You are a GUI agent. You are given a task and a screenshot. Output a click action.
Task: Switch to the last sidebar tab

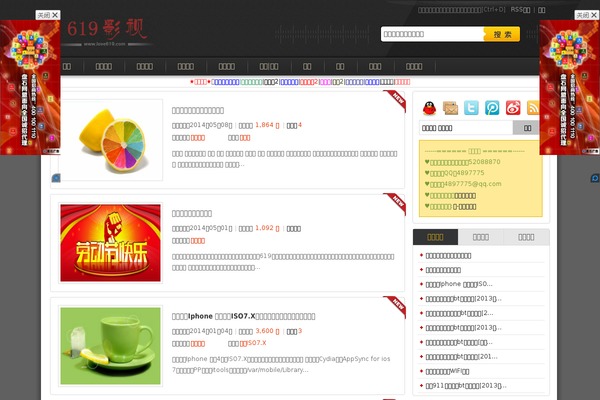526,237
